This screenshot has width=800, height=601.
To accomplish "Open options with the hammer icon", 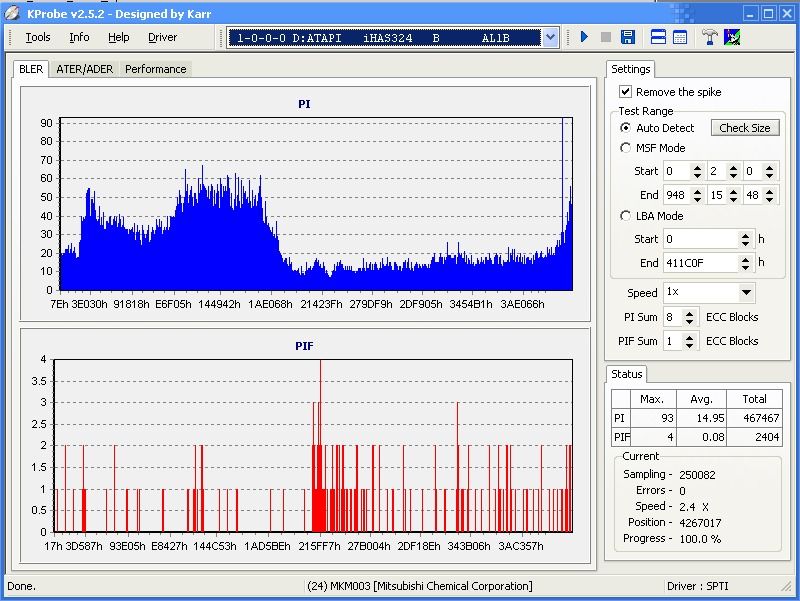I will point(710,37).
